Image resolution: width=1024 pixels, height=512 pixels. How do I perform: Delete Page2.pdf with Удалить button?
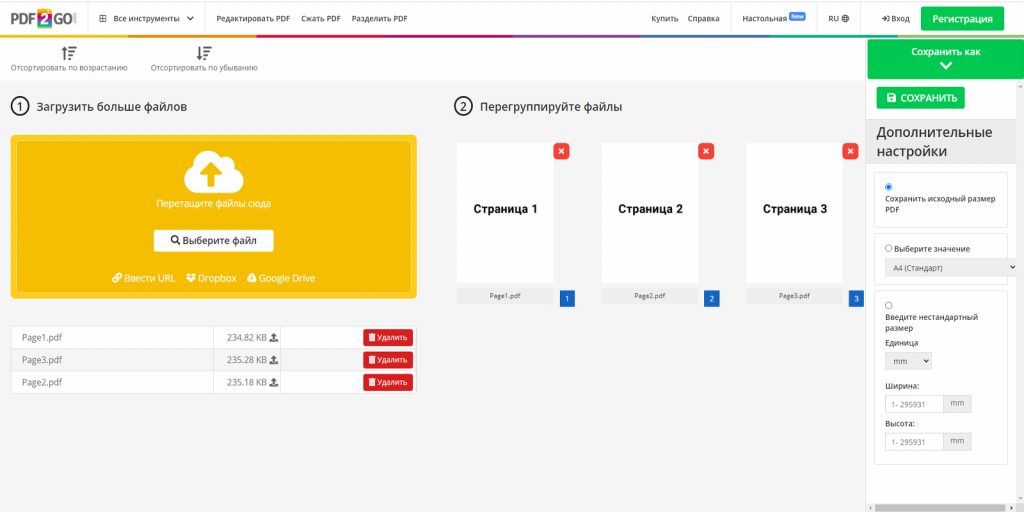click(388, 382)
